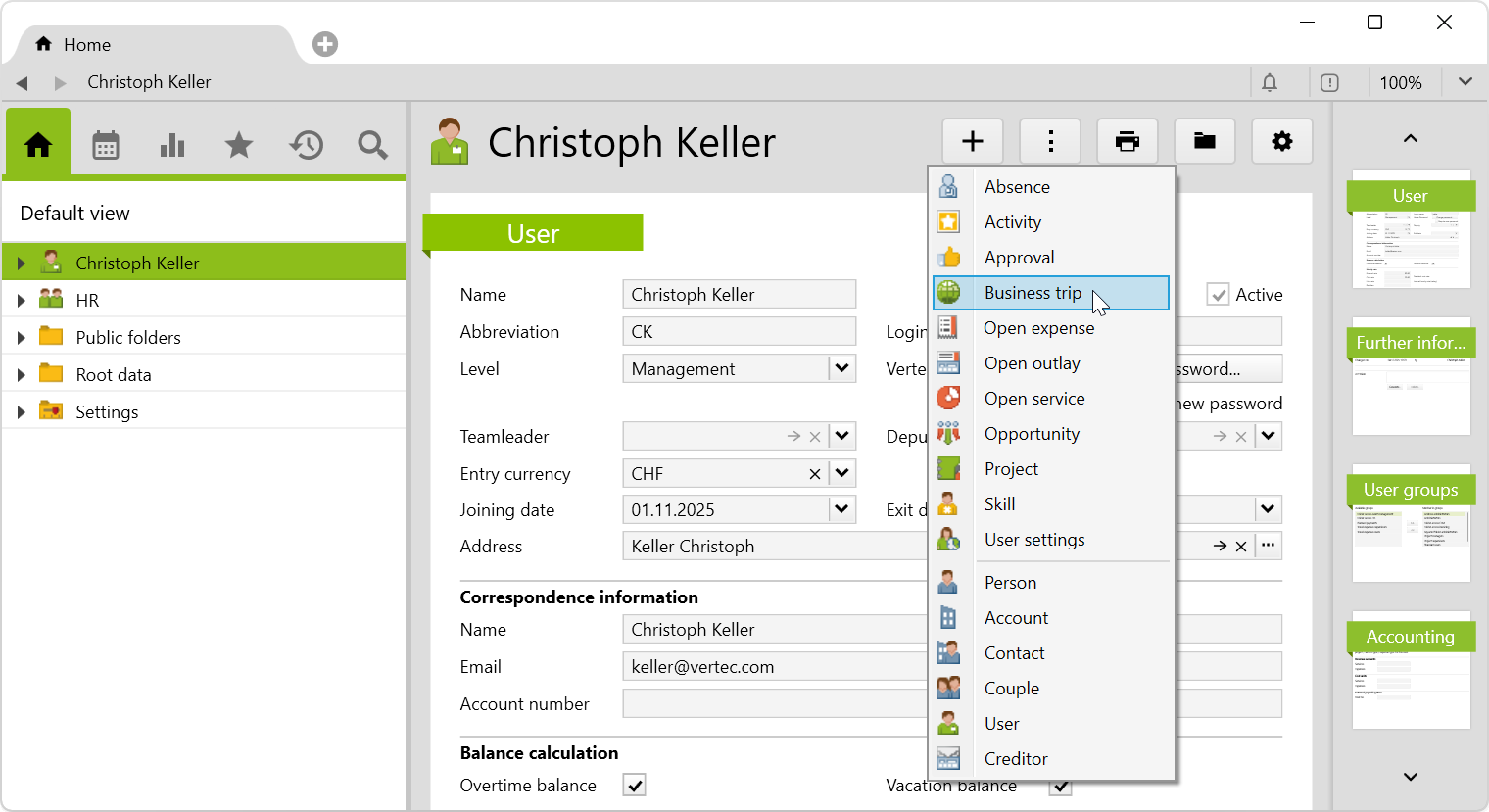
Task: Open the favorites star icon
Action: 239,146
